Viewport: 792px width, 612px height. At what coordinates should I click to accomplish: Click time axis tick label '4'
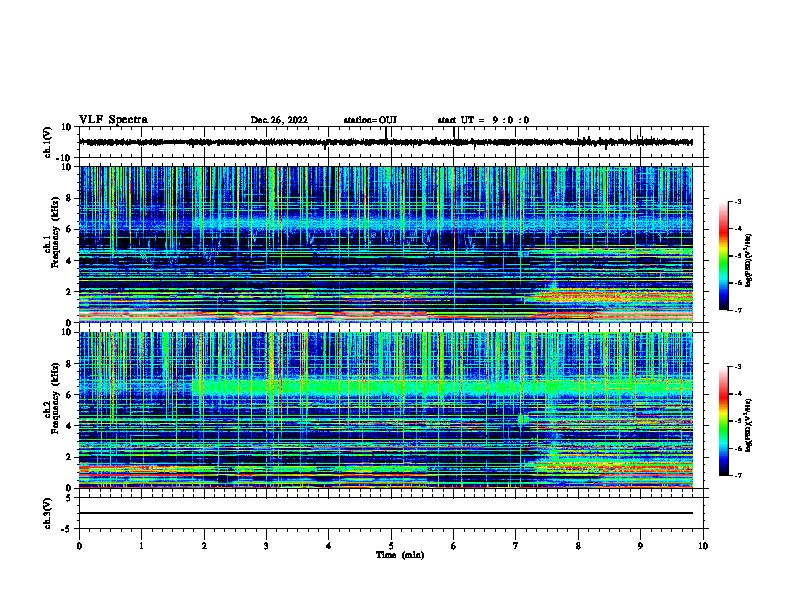tap(329, 546)
